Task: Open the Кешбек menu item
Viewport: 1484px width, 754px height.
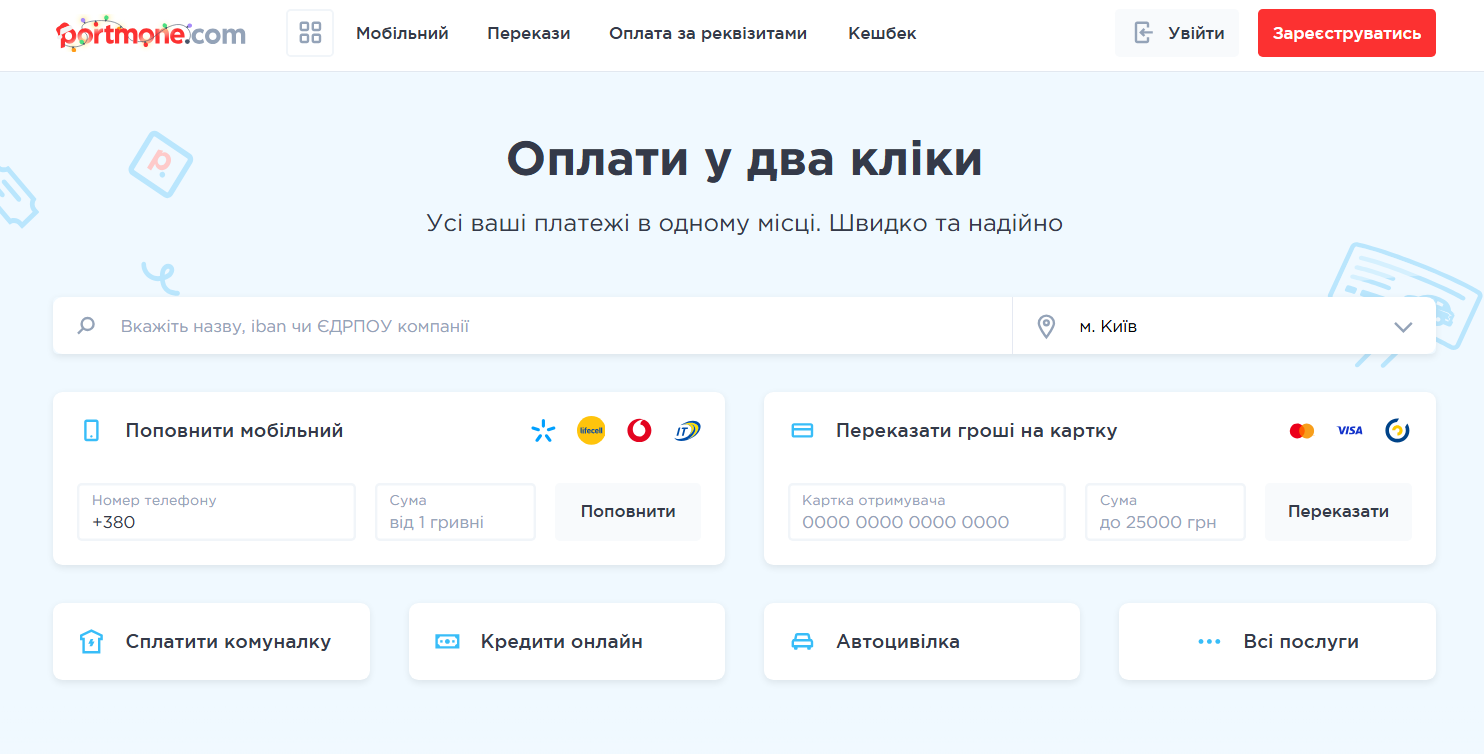Action: 882,33
